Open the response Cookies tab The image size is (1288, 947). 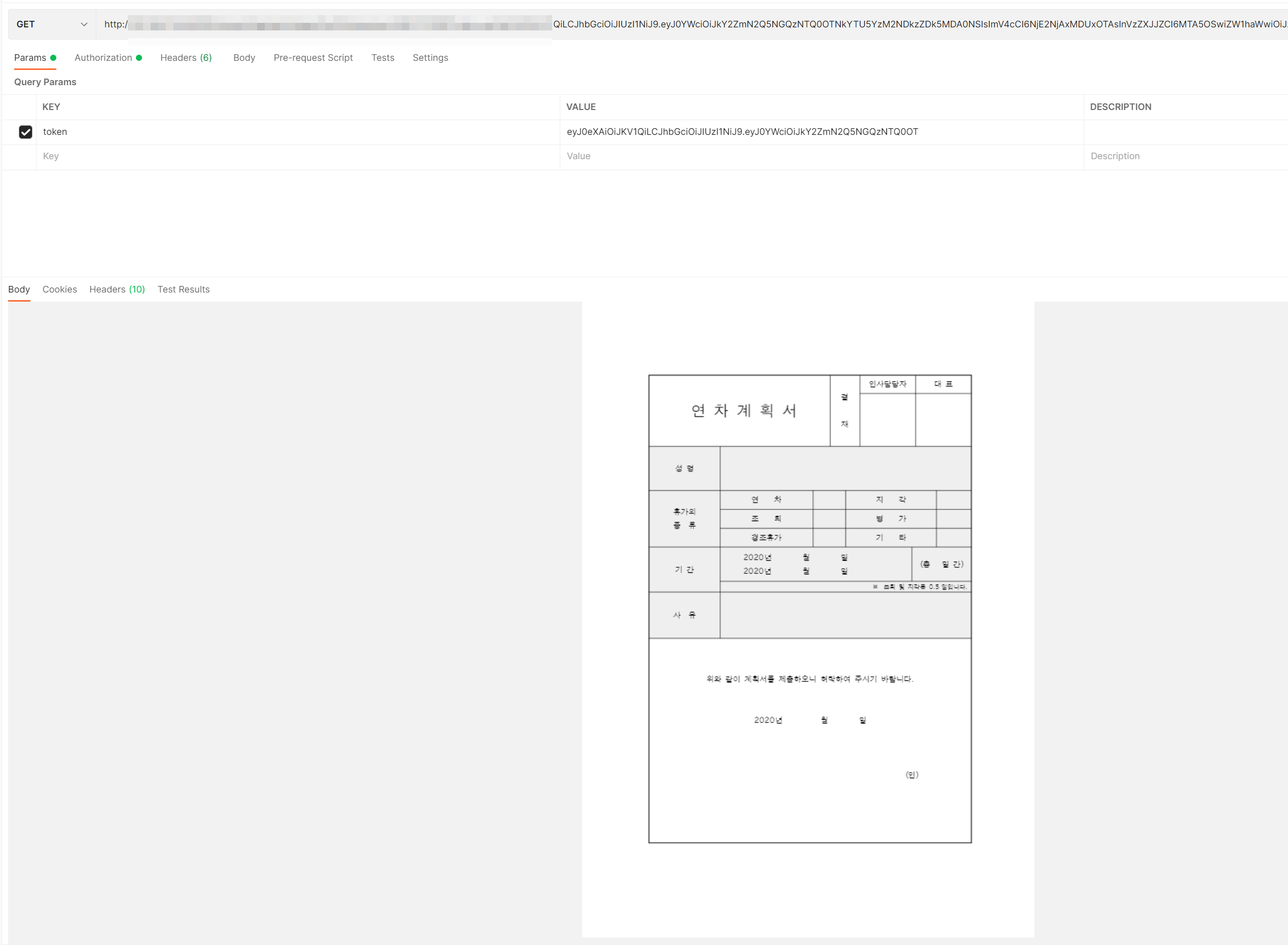[60, 289]
